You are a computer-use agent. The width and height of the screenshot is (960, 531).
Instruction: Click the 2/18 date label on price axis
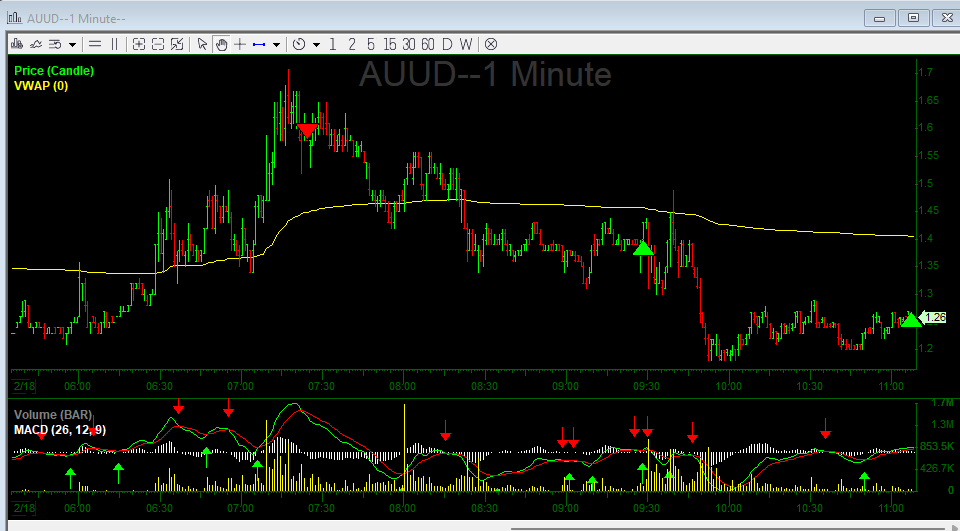(x=24, y=386)
